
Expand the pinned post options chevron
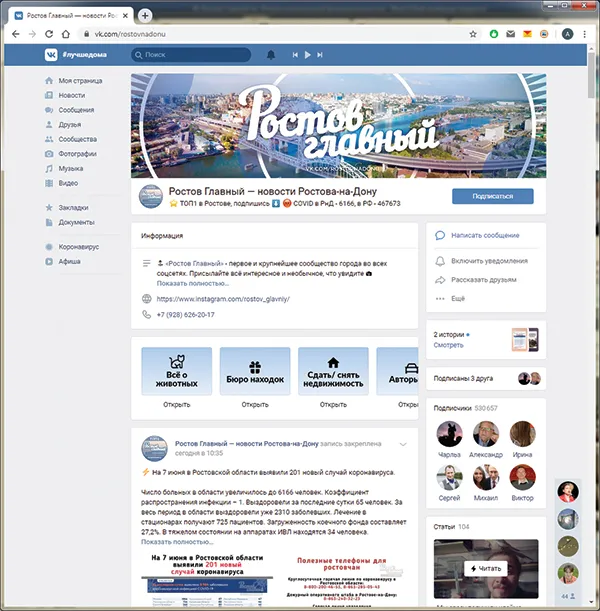pos(402,443)
